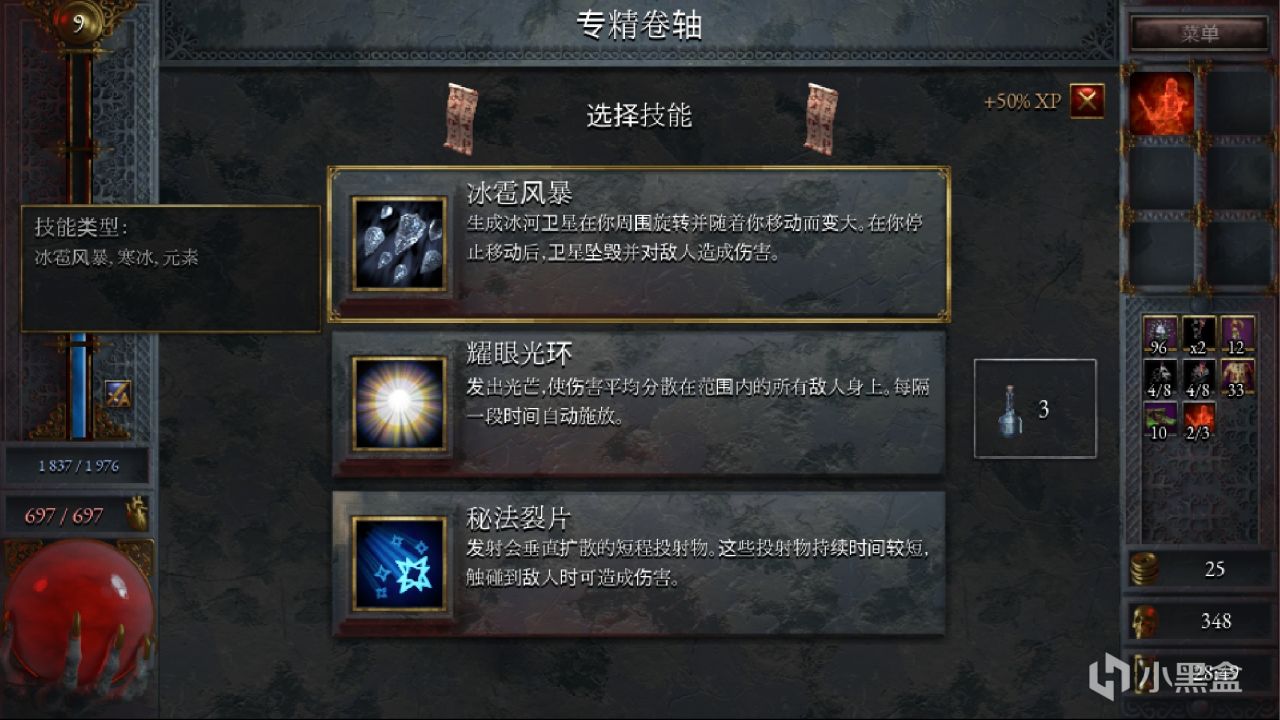Click the armor item labeled 33
Viewport: 1280px width, 720px height.
pyautogui.click(x=1237, y=377)
